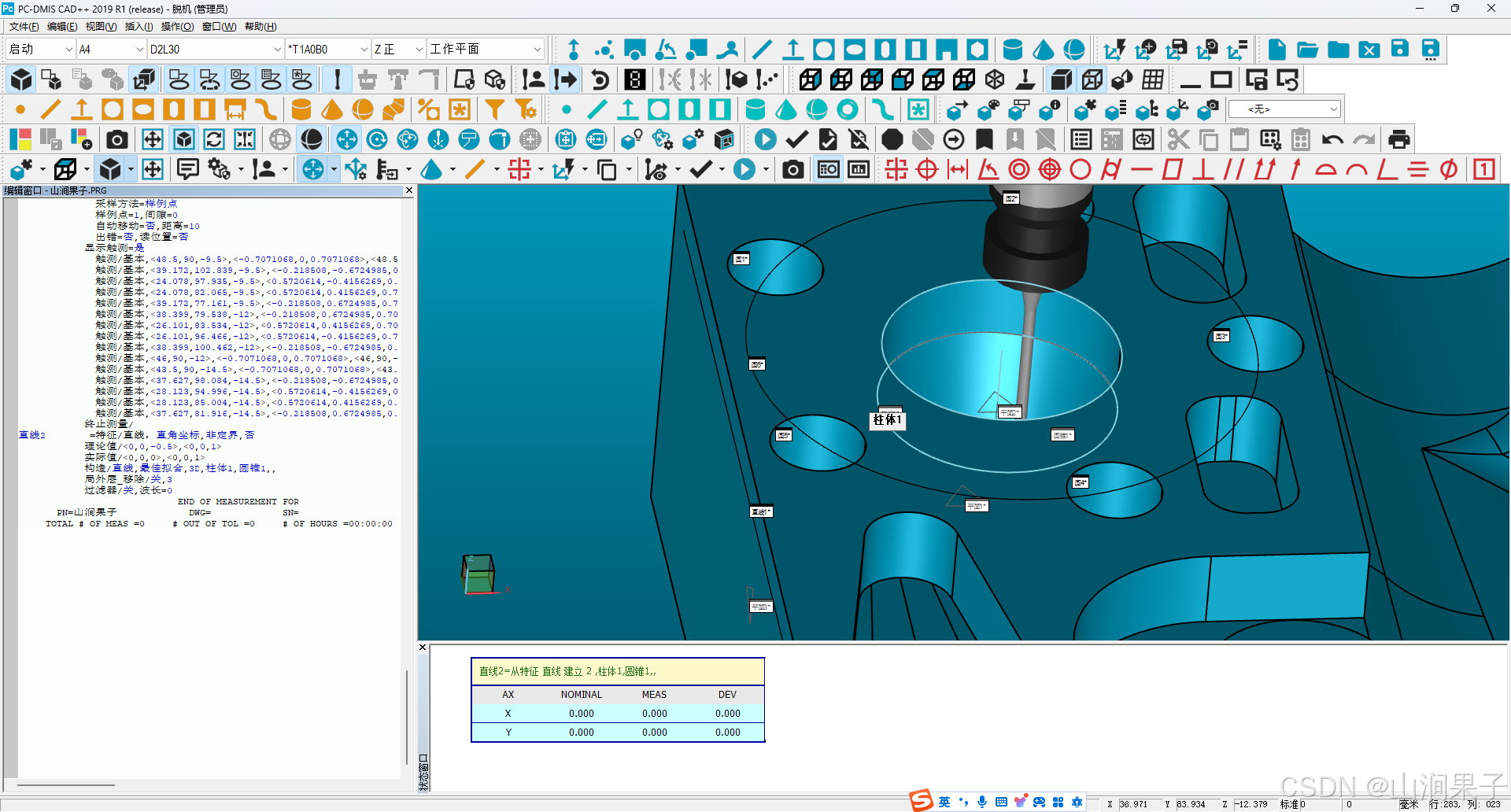
Task: Click the octagonal Stop icon
Action: (892, 139)
